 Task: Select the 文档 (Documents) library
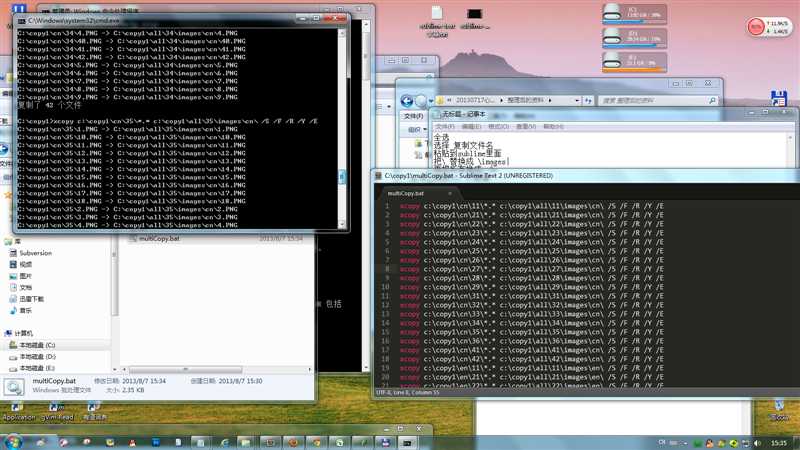point(20,287)
